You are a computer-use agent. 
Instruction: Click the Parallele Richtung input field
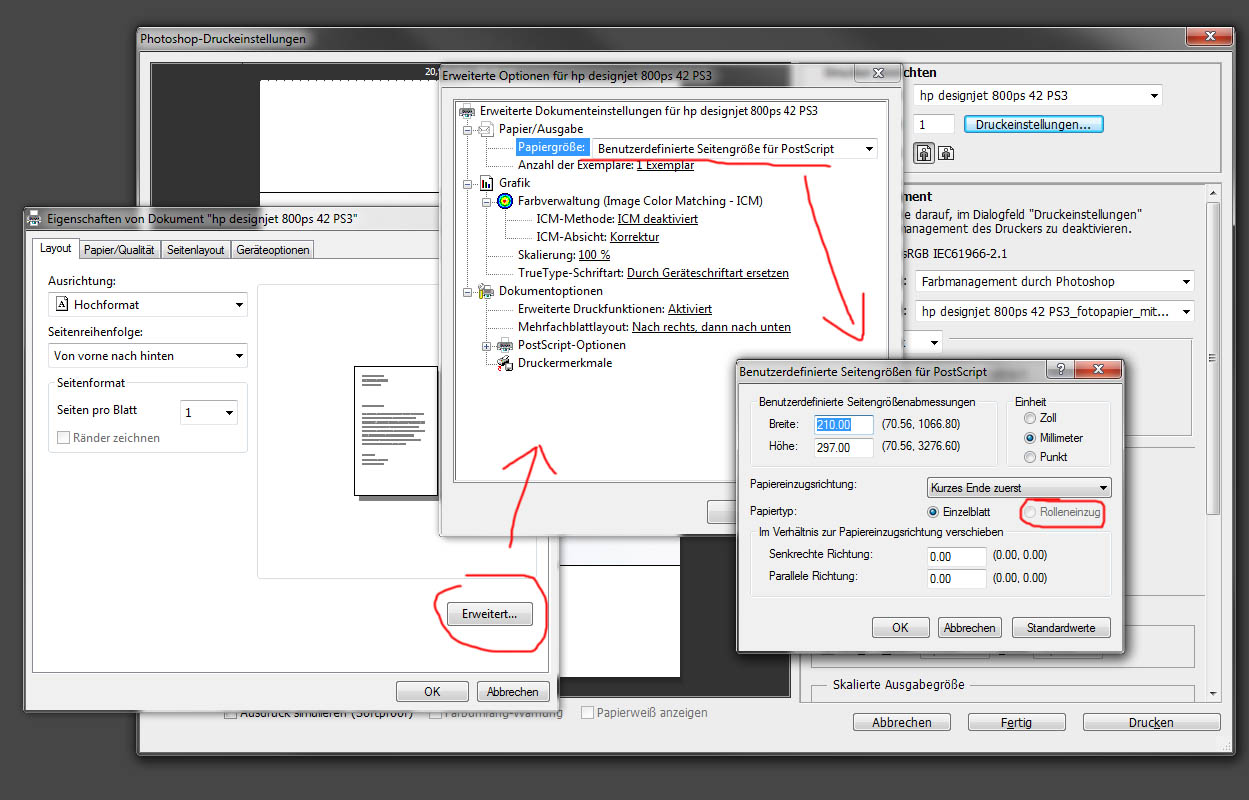(956, 578)
